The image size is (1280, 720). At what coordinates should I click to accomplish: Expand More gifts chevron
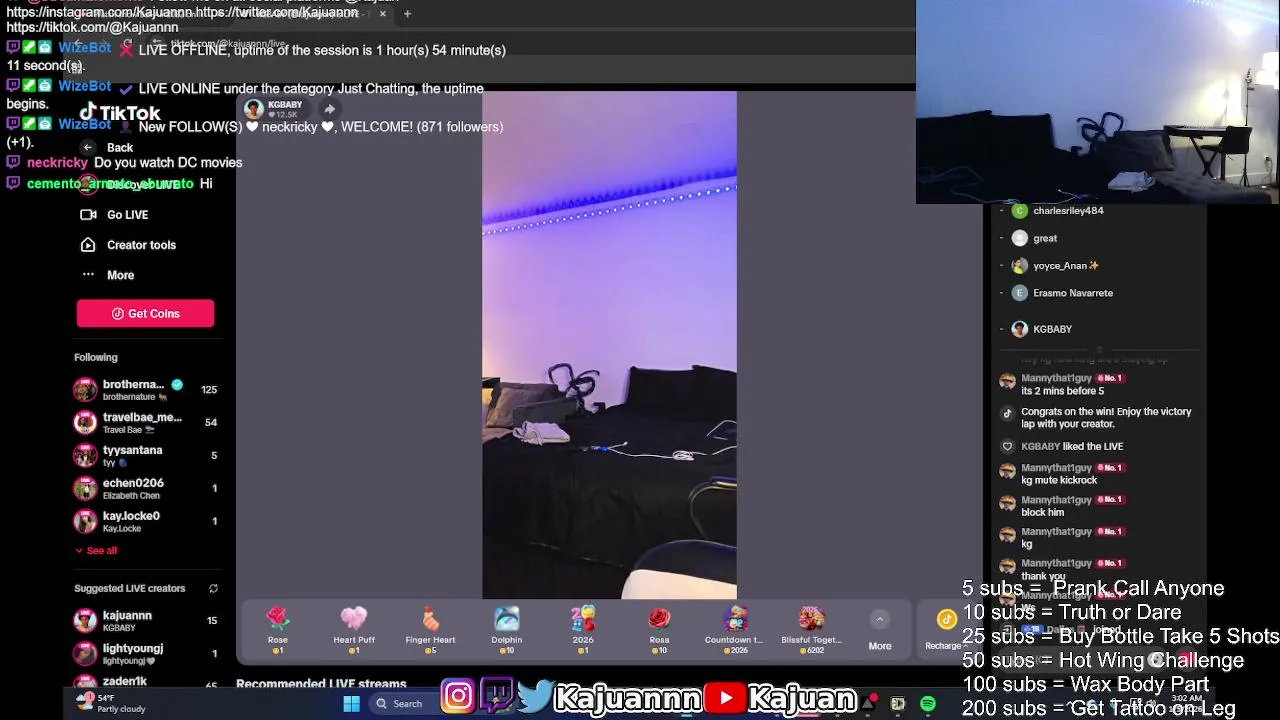[880, 620]
